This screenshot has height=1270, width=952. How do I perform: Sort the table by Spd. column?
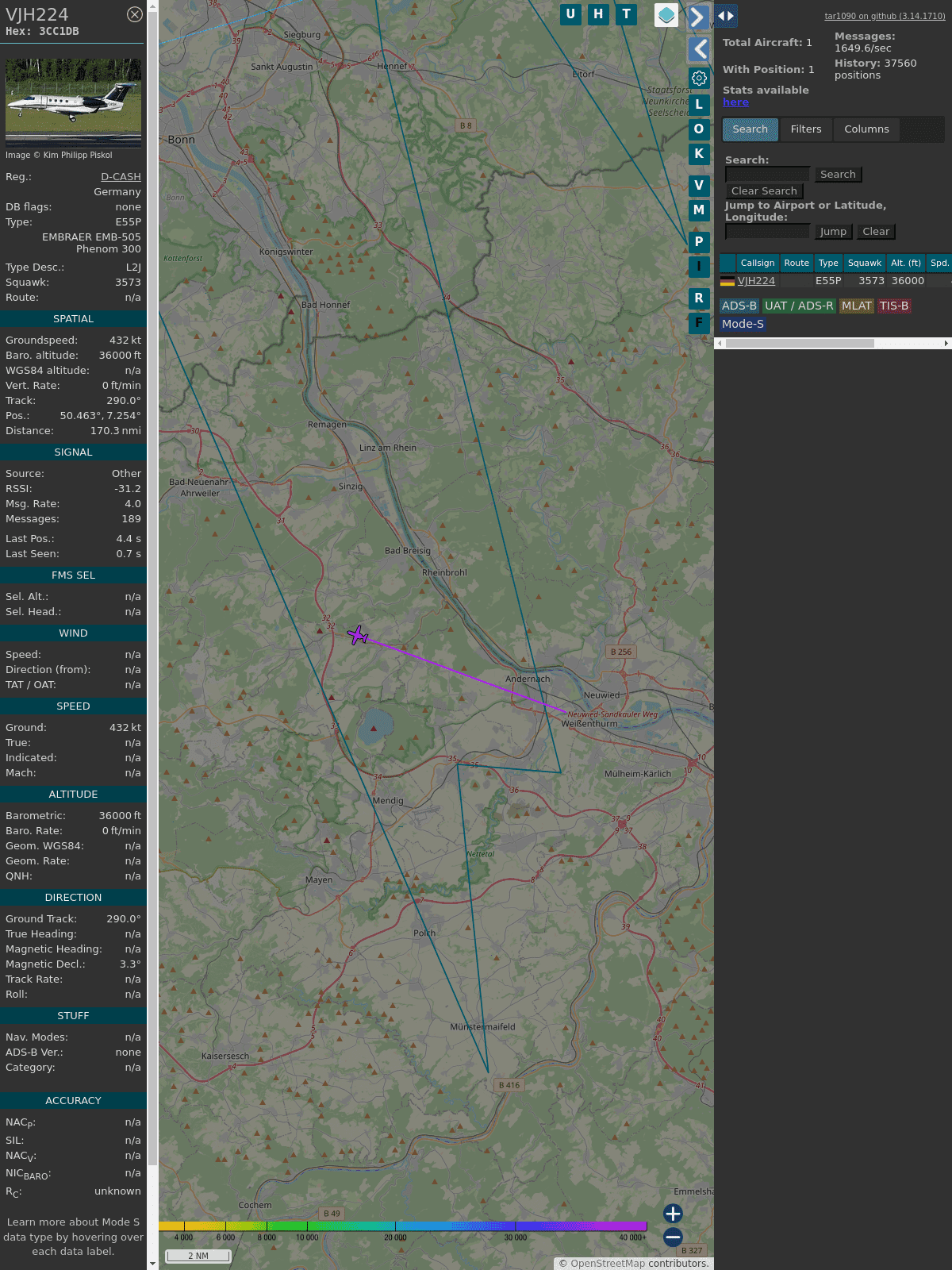(939, 263)
